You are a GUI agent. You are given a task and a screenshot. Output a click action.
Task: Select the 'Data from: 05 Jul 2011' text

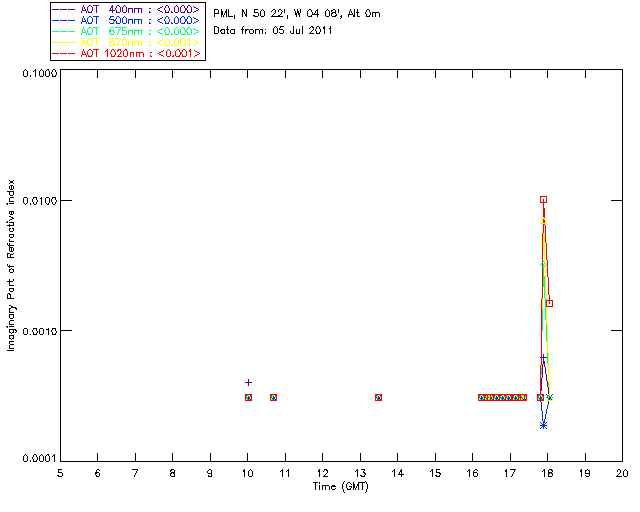(273, 31)
